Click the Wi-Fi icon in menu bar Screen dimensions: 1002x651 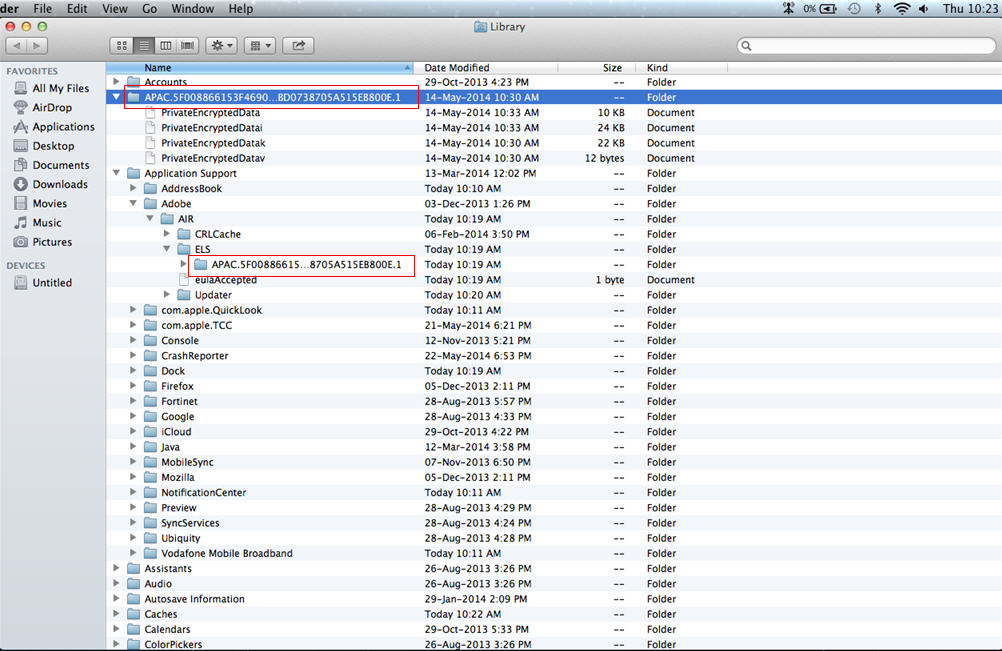tap(902, 9)
